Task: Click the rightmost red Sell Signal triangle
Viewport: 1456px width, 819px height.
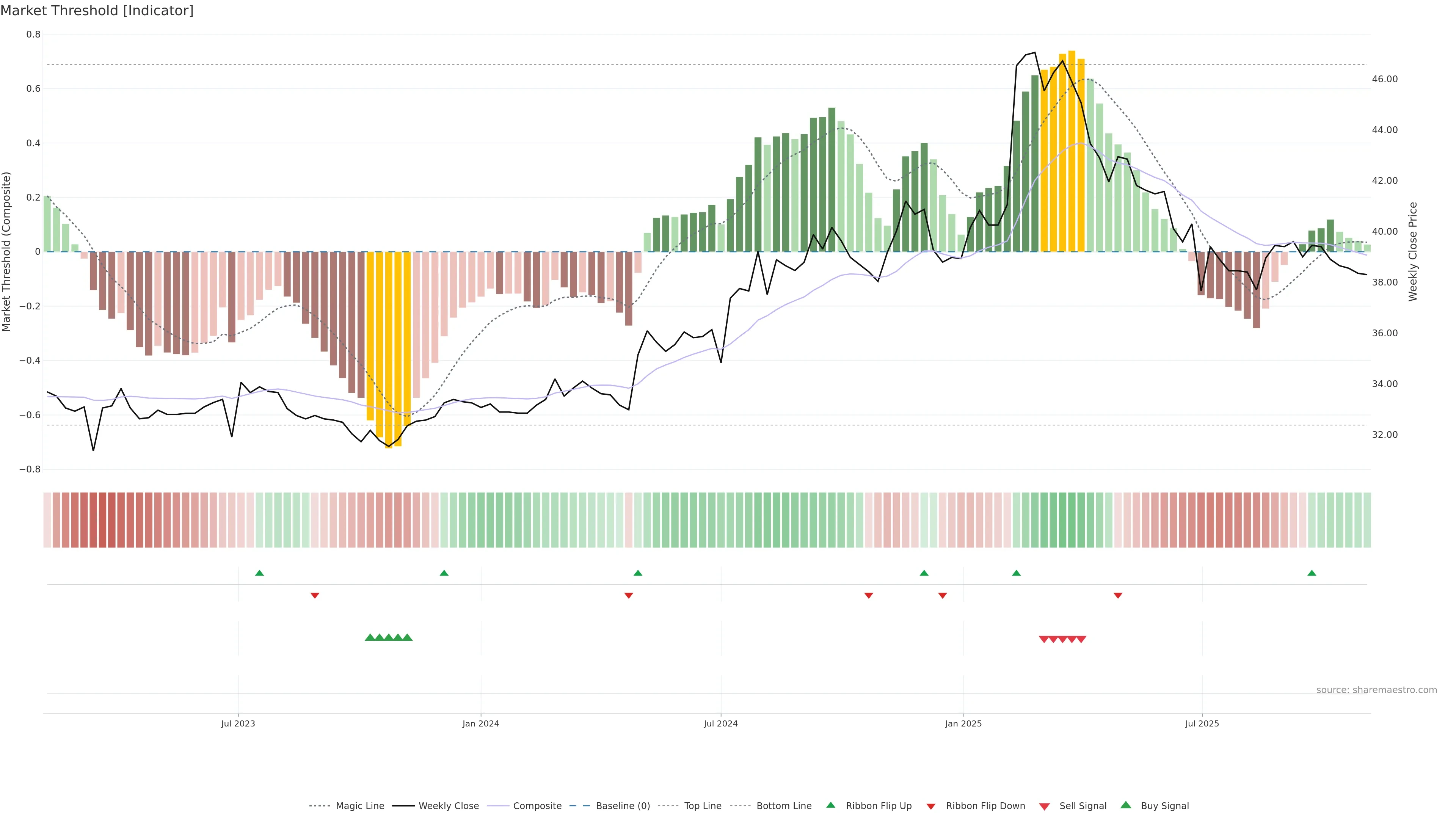Action: pyautogui.click(x=1081, y=639)
